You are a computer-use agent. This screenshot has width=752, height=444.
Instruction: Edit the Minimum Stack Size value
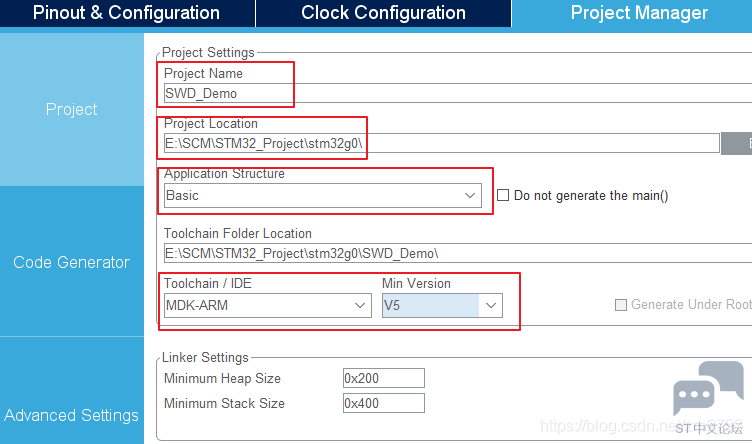pyautogui.click(x=384, y=403)
